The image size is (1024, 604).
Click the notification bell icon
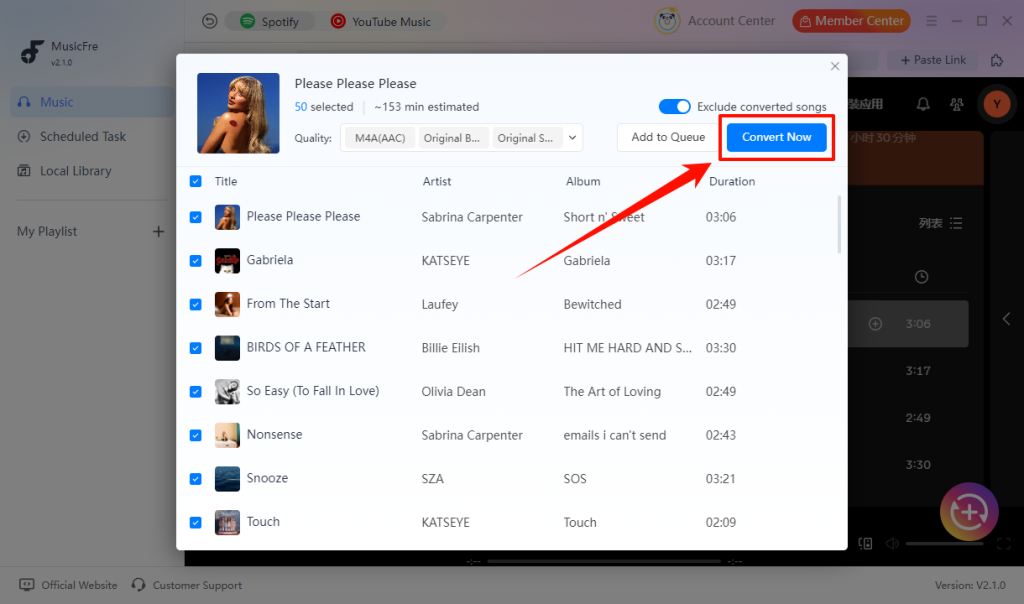923,104
